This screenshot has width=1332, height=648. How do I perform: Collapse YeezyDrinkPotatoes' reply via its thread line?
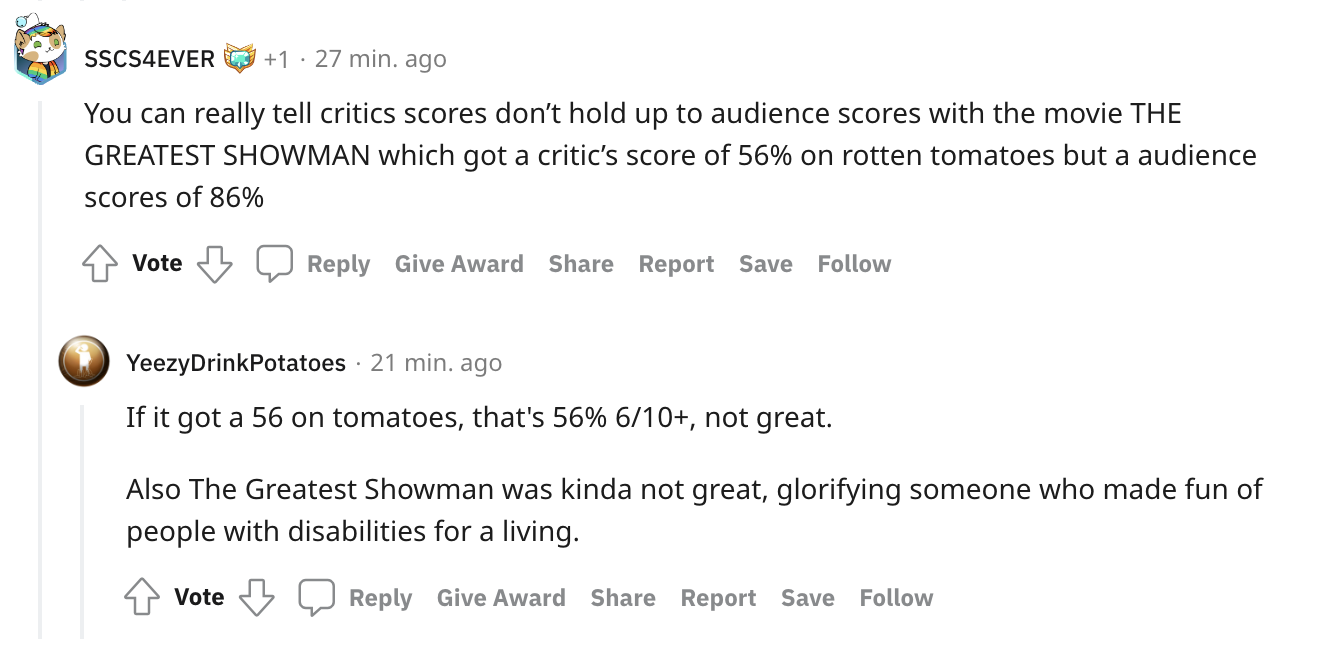(82, 520)
